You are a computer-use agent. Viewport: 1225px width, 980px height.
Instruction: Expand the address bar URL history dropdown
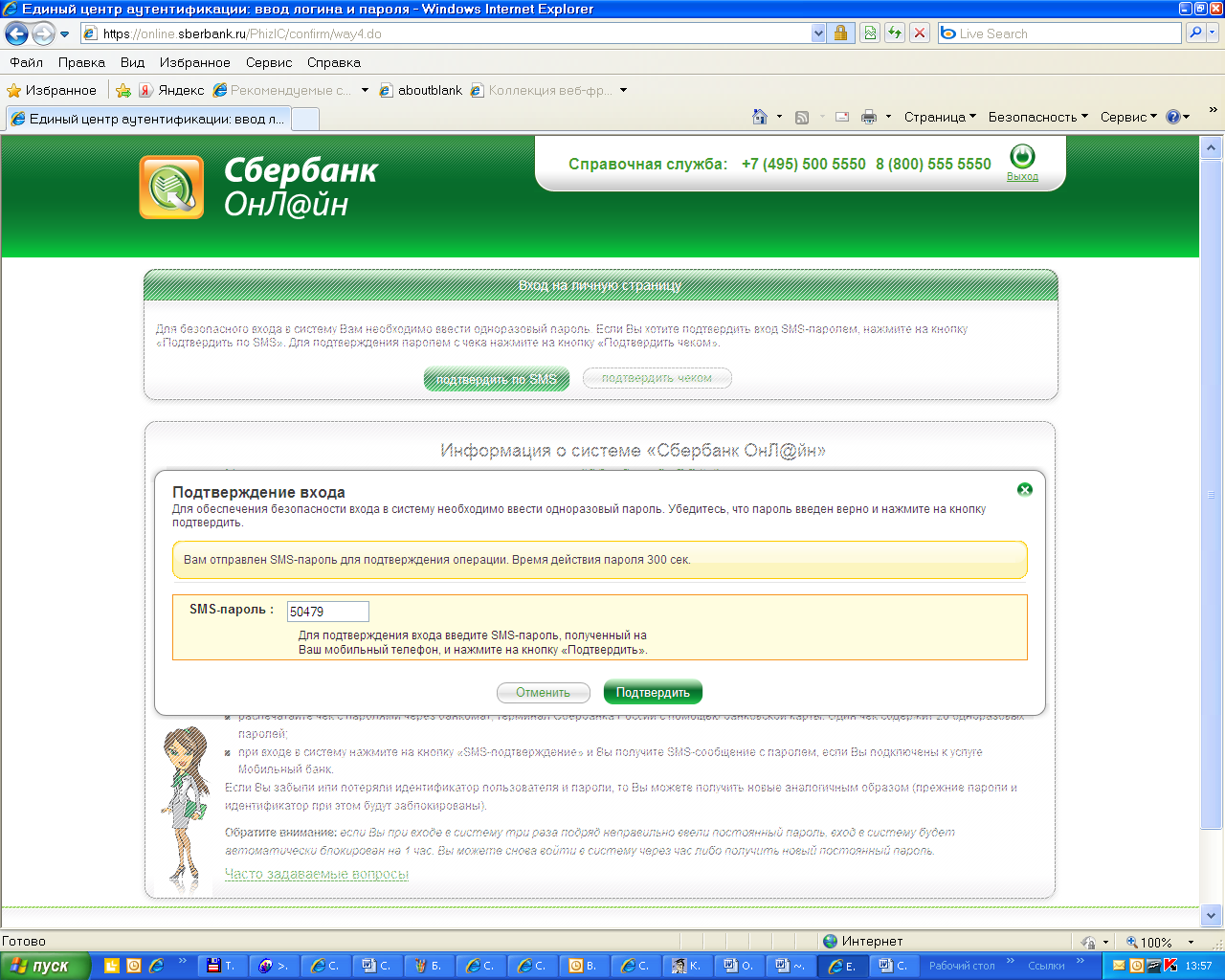point(818,33)
